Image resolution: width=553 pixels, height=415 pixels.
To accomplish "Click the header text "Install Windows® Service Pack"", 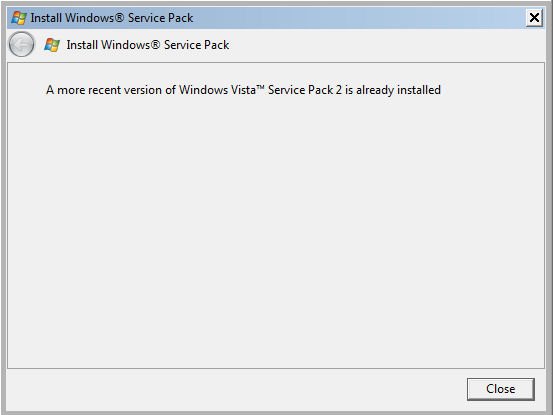I will click(148, 45).
